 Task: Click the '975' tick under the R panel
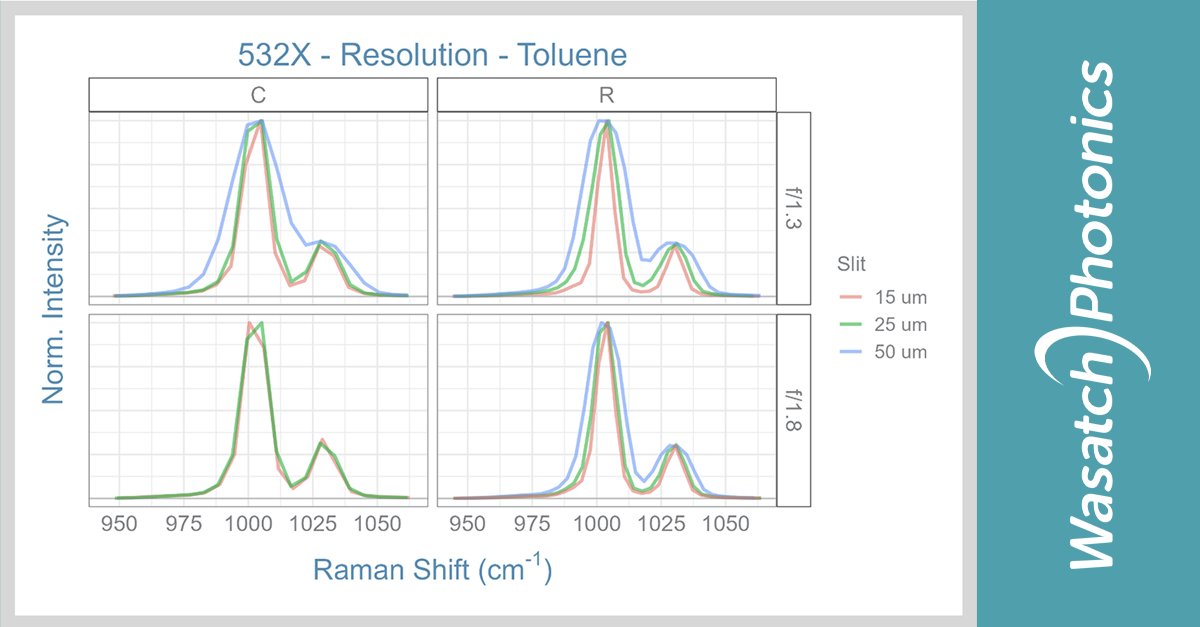pos(532,524)
